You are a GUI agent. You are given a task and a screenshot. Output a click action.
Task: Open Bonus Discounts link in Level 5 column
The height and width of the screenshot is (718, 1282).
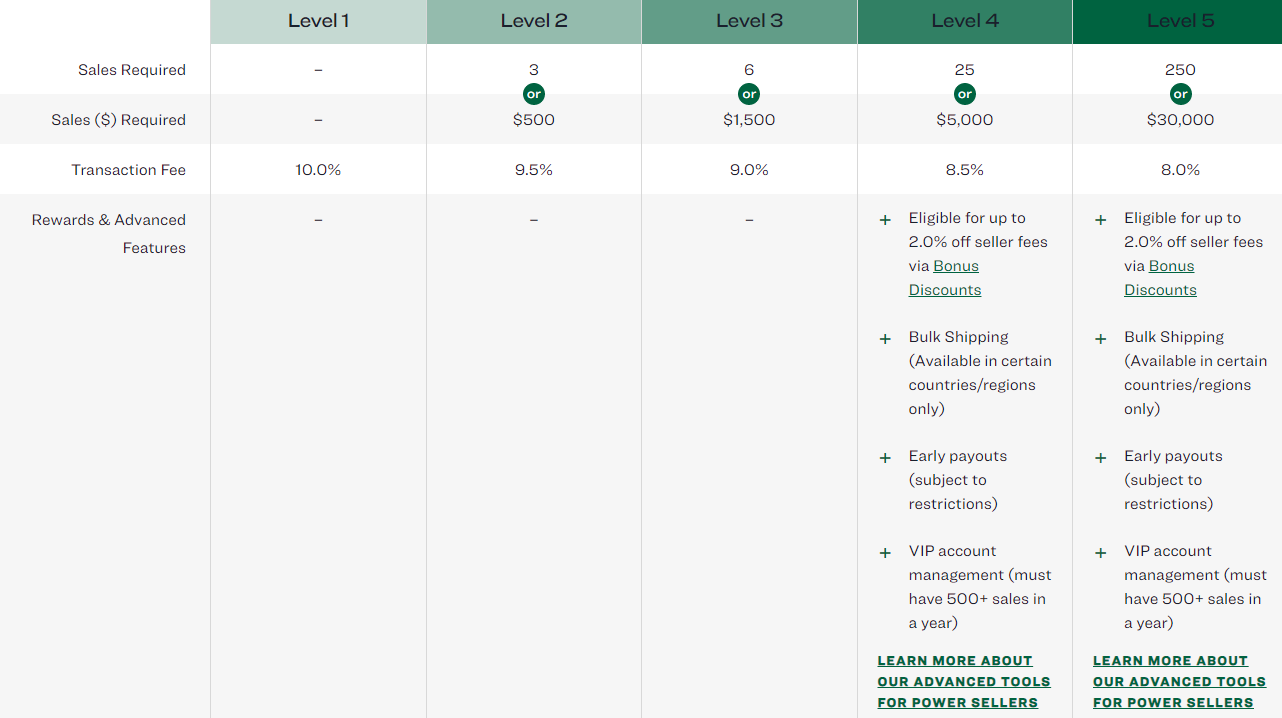[1160, 278]
